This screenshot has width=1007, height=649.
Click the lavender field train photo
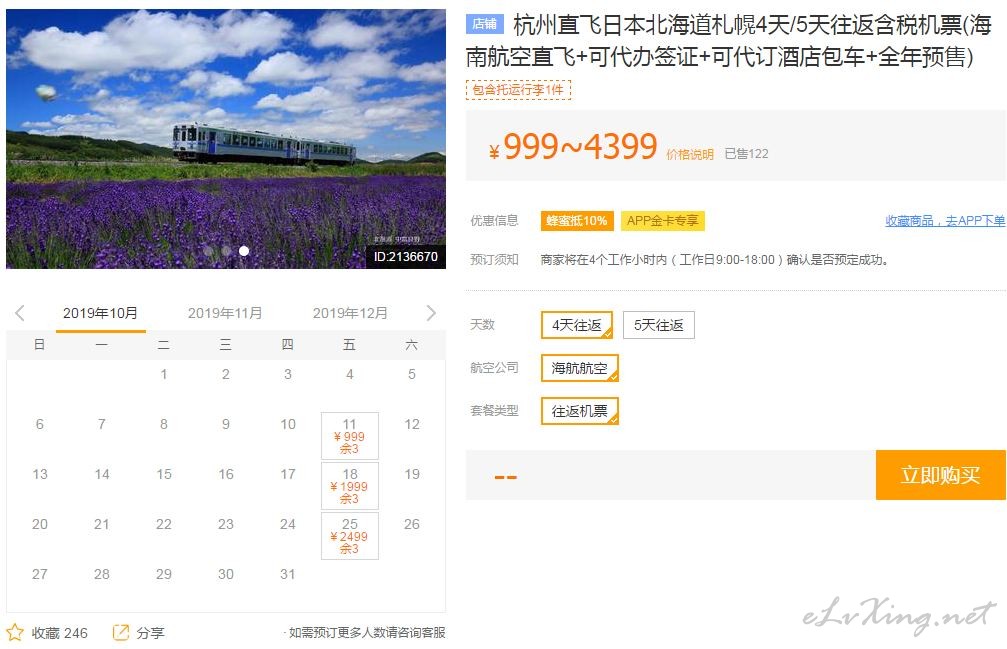tap(225, 139)
